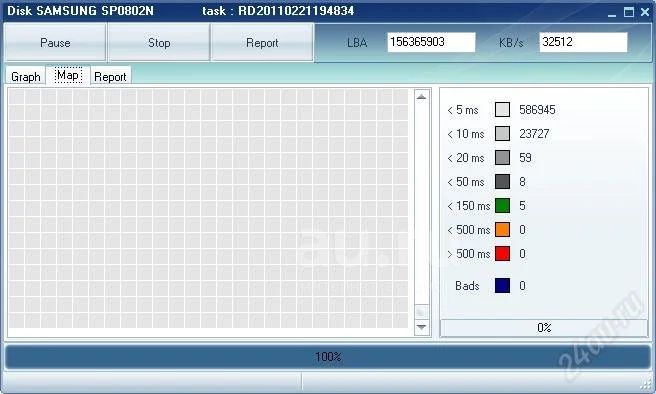Click the KB/s speed field
This screenshot has height=394, width=656.
[583, 42]
